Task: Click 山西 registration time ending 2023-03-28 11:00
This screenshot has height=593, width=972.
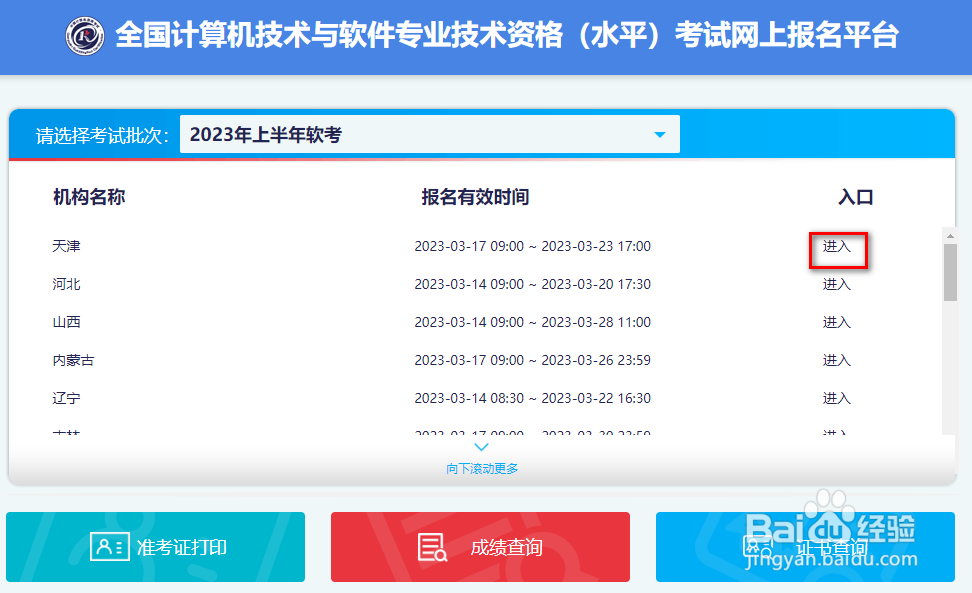Action: [532, 322]
